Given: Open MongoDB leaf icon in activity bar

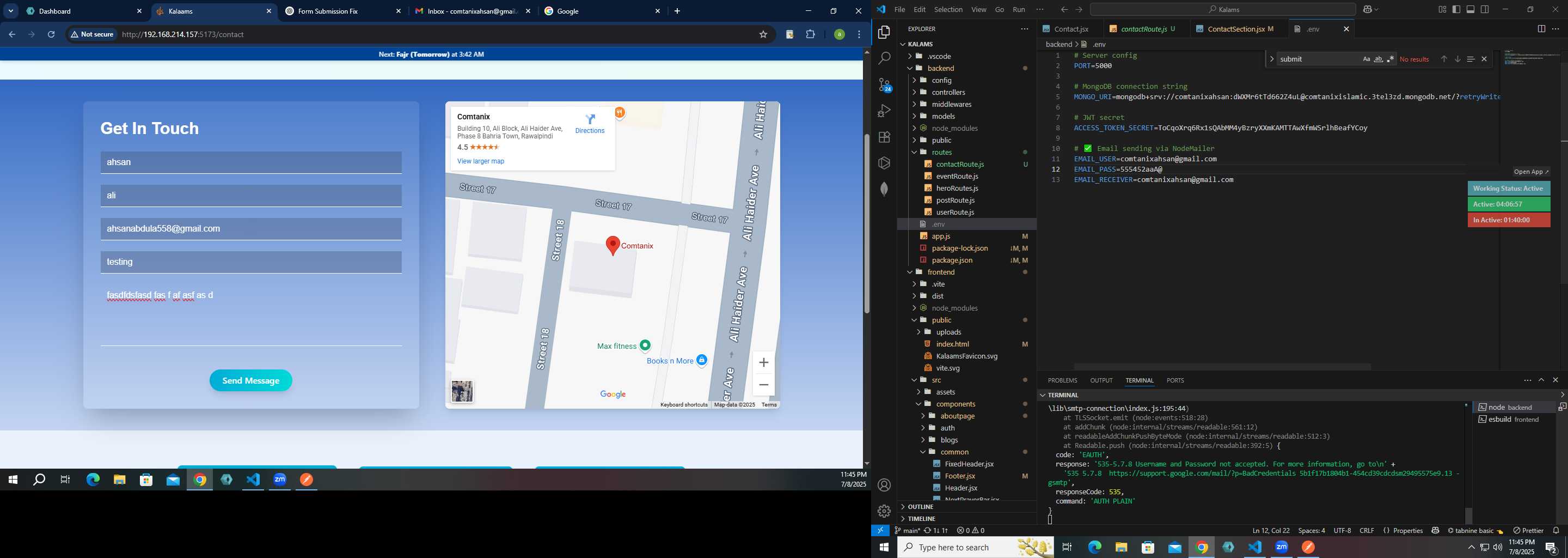Looking at the screenshot, I should 884,190.
